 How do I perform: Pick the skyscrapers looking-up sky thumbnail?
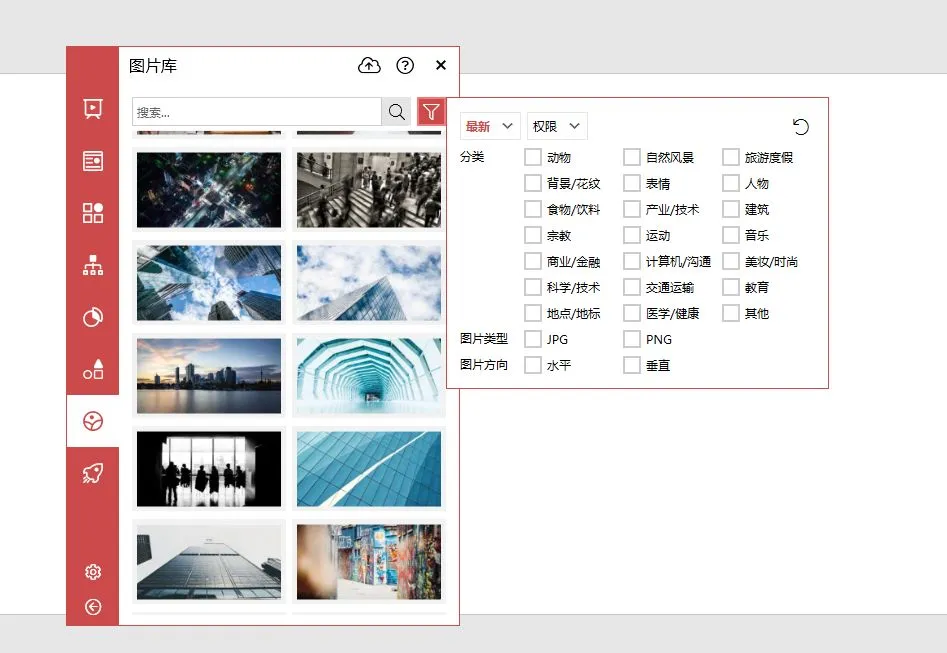[209, 283]
